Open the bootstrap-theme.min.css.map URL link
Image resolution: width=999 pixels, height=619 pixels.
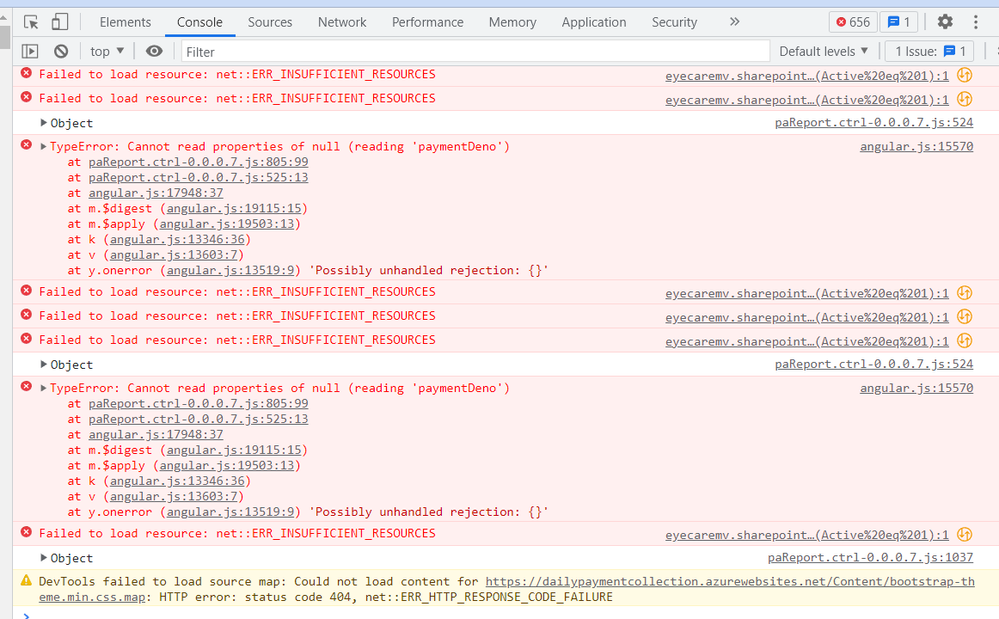pyautogui.click(x=730, y=581)
